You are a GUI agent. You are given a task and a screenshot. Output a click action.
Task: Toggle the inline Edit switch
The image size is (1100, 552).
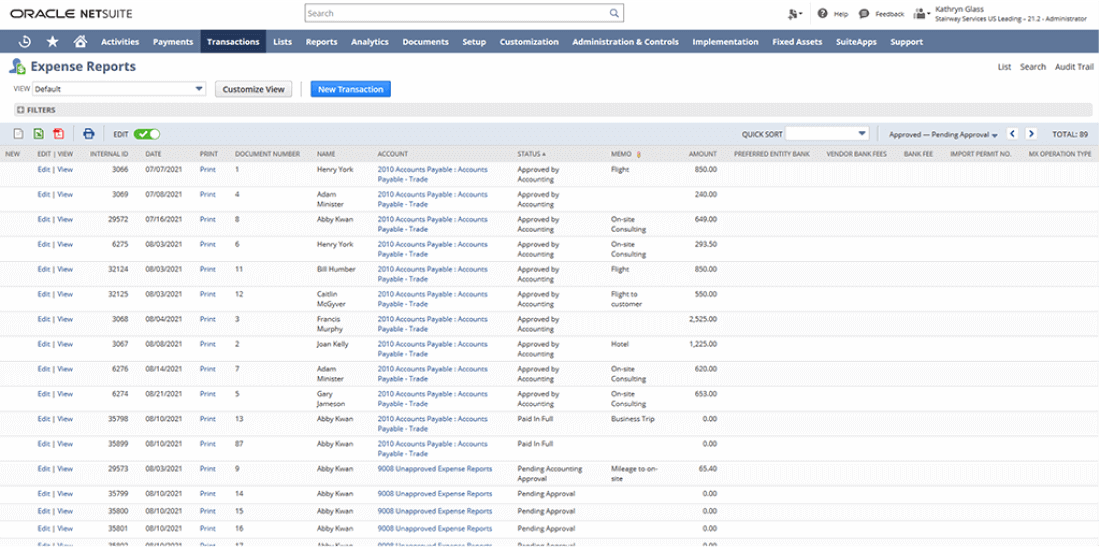(x=147, y=134)
